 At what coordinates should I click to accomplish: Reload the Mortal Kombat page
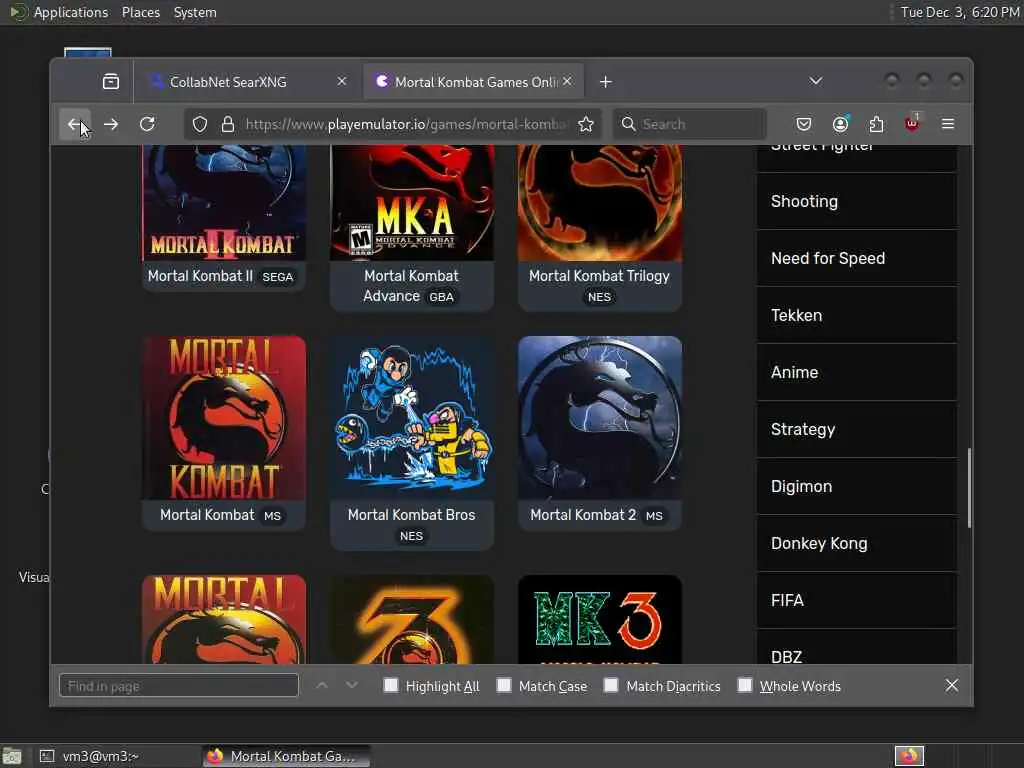pos(148,124)
